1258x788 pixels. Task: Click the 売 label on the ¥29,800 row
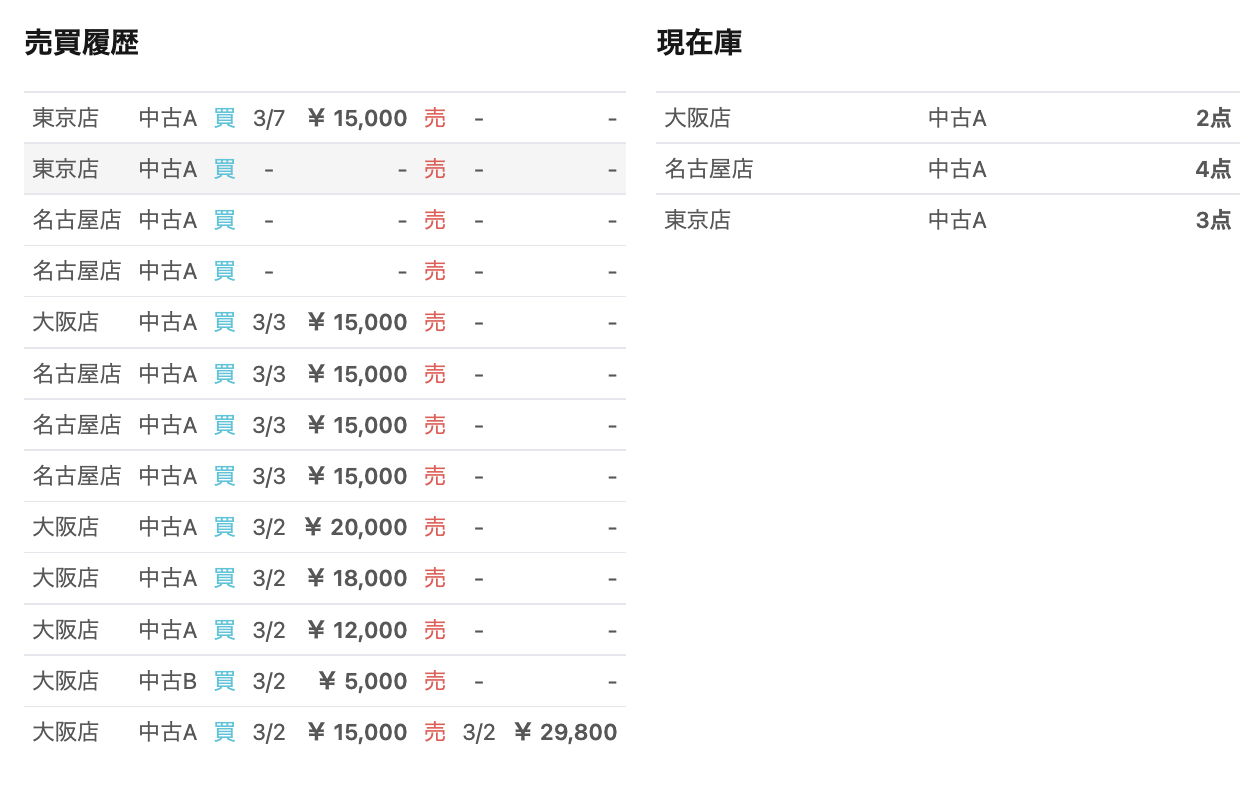click(x=434, y=732)
